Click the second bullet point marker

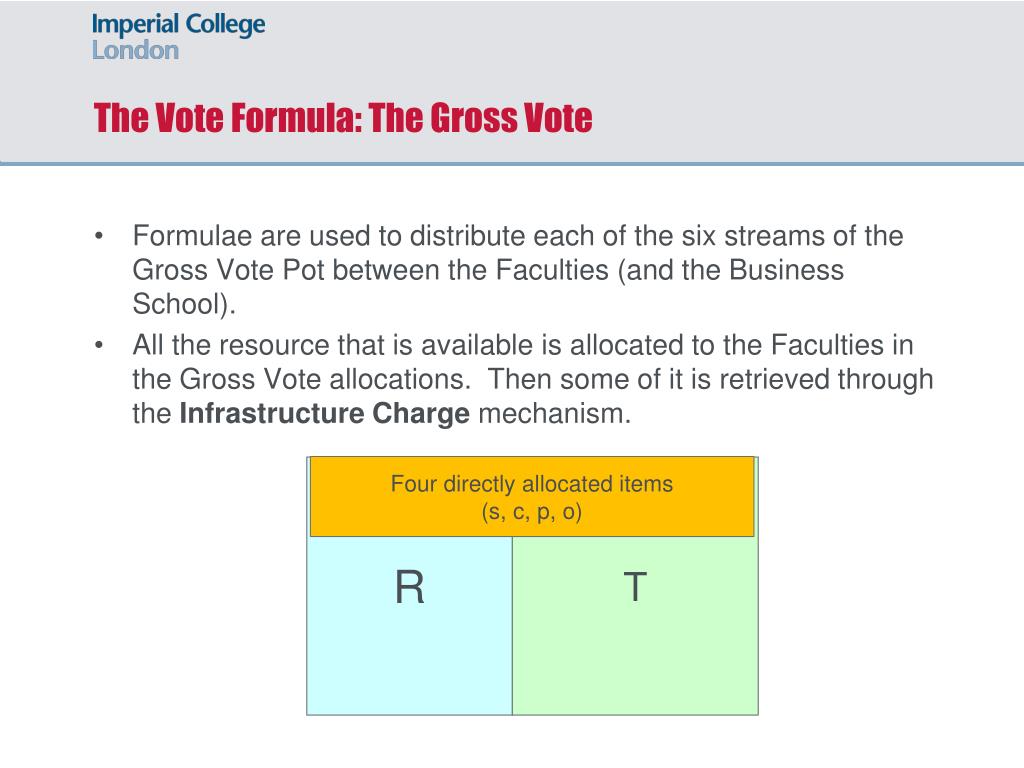coord(99,345)
